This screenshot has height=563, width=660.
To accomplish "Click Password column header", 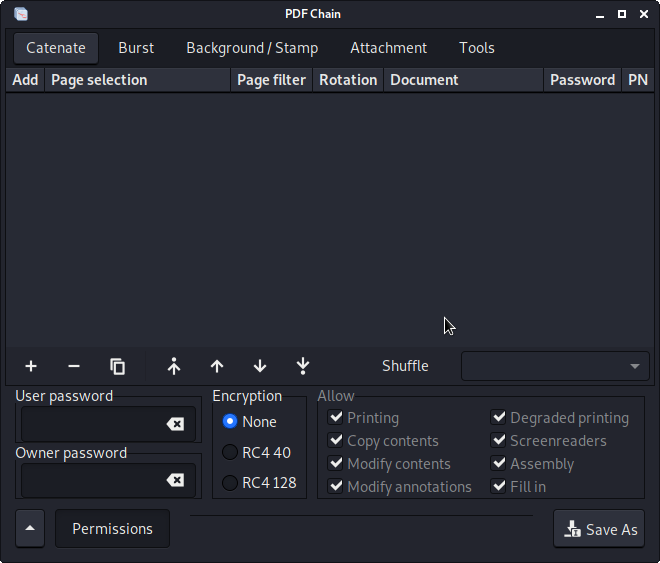I will (x=583, y=80).
